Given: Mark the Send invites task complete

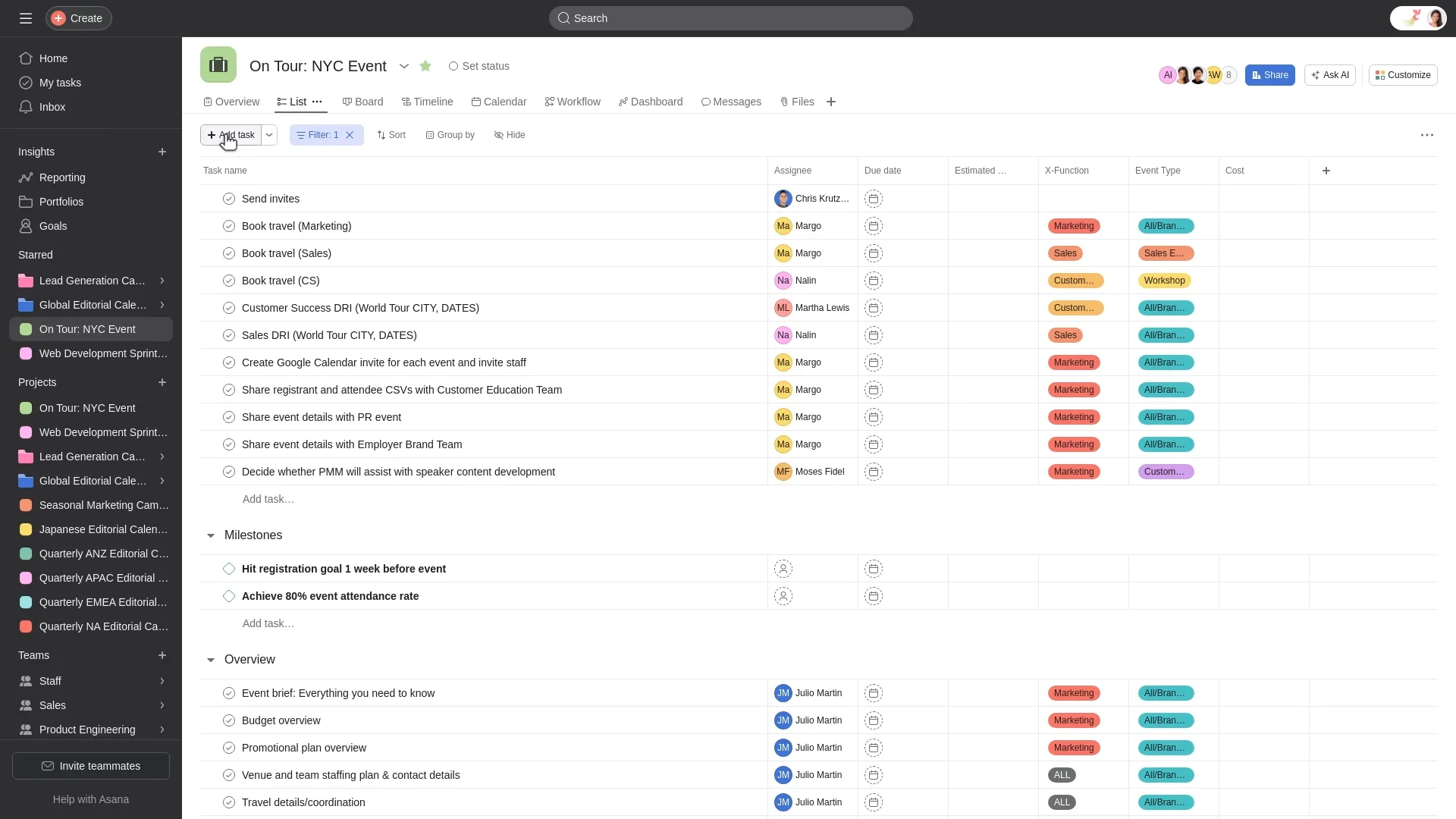Looking at the screenshot, I should pyautogui.click(x=228, y=198).
